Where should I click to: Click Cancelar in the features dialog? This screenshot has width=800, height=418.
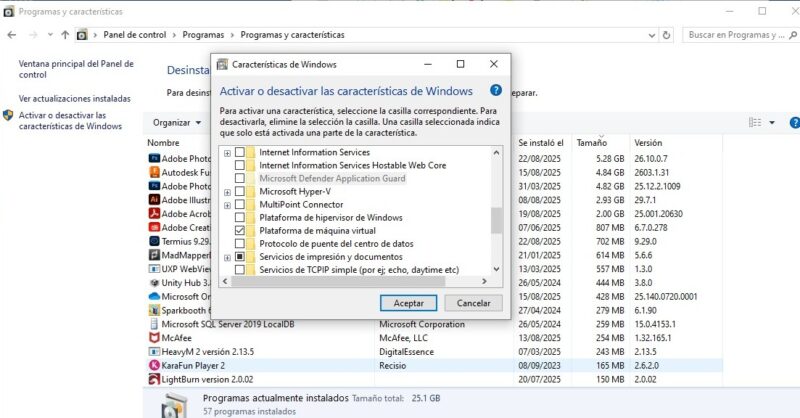coord(473,303)
